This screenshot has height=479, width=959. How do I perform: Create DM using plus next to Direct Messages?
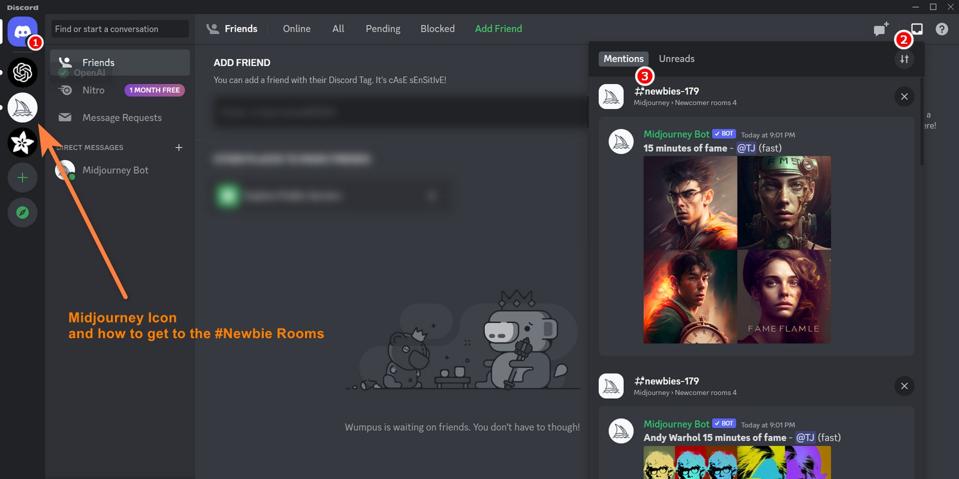[179, 147]
